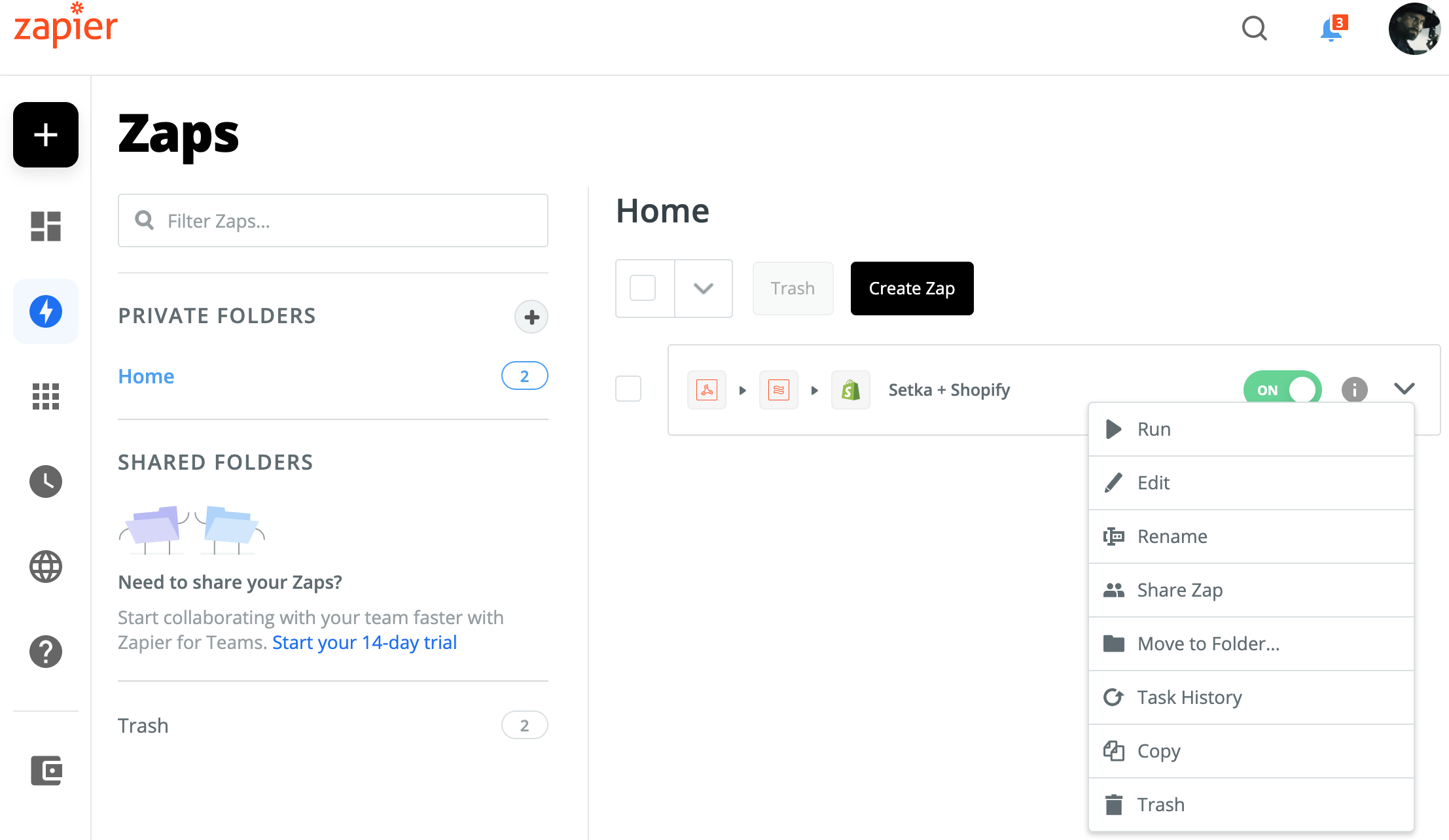The height and width of the screenshot is (840, 1449).
Task: Open the Dashboard grid icon in sidebar
Action: pos(46,226)
